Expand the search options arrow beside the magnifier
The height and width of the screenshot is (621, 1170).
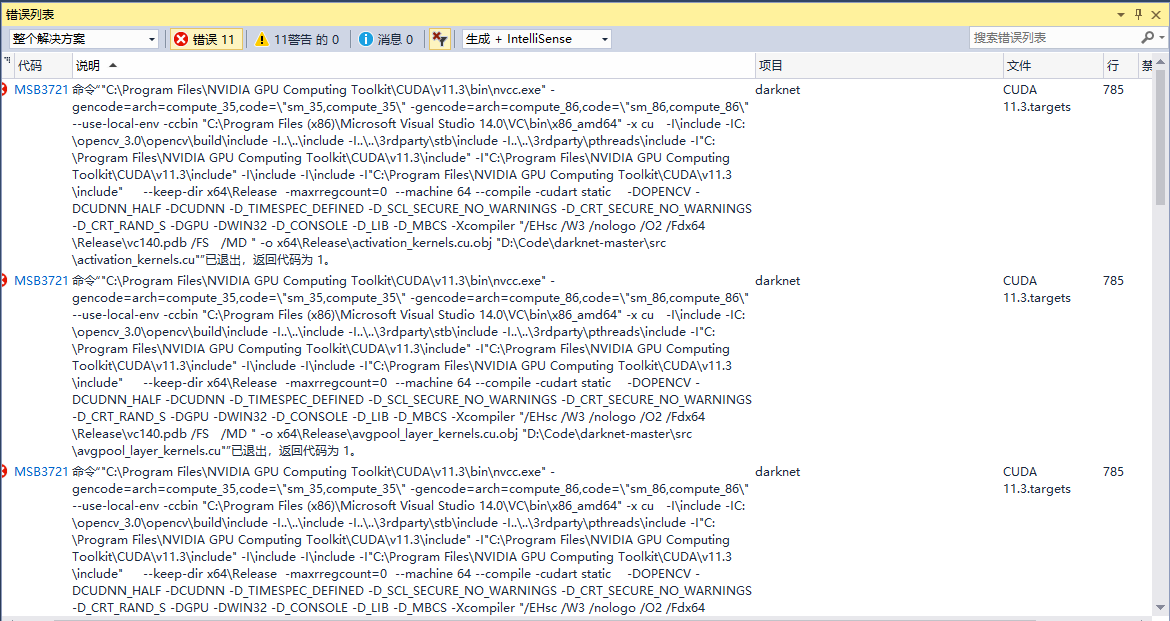[1160, 38]
